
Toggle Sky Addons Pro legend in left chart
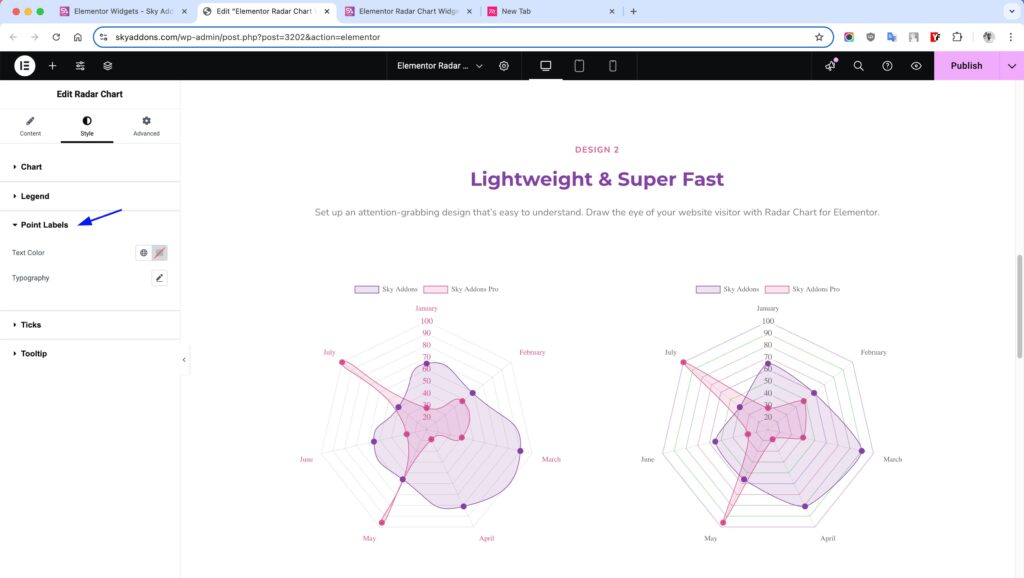click(x=461, y=289)
